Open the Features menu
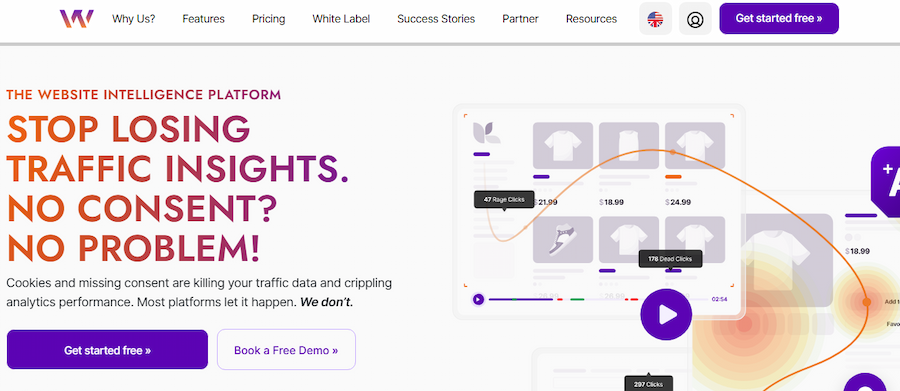The image size is (900, 391). [203, 19]
